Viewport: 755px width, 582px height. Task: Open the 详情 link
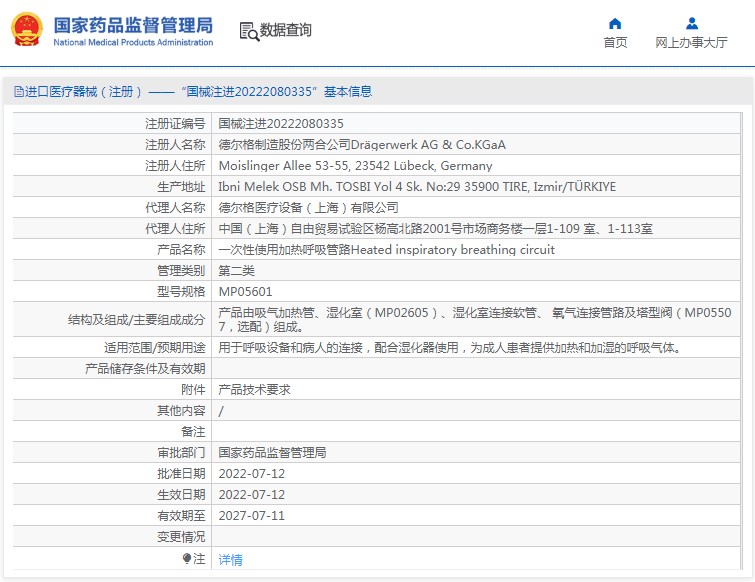coord(230,559)
